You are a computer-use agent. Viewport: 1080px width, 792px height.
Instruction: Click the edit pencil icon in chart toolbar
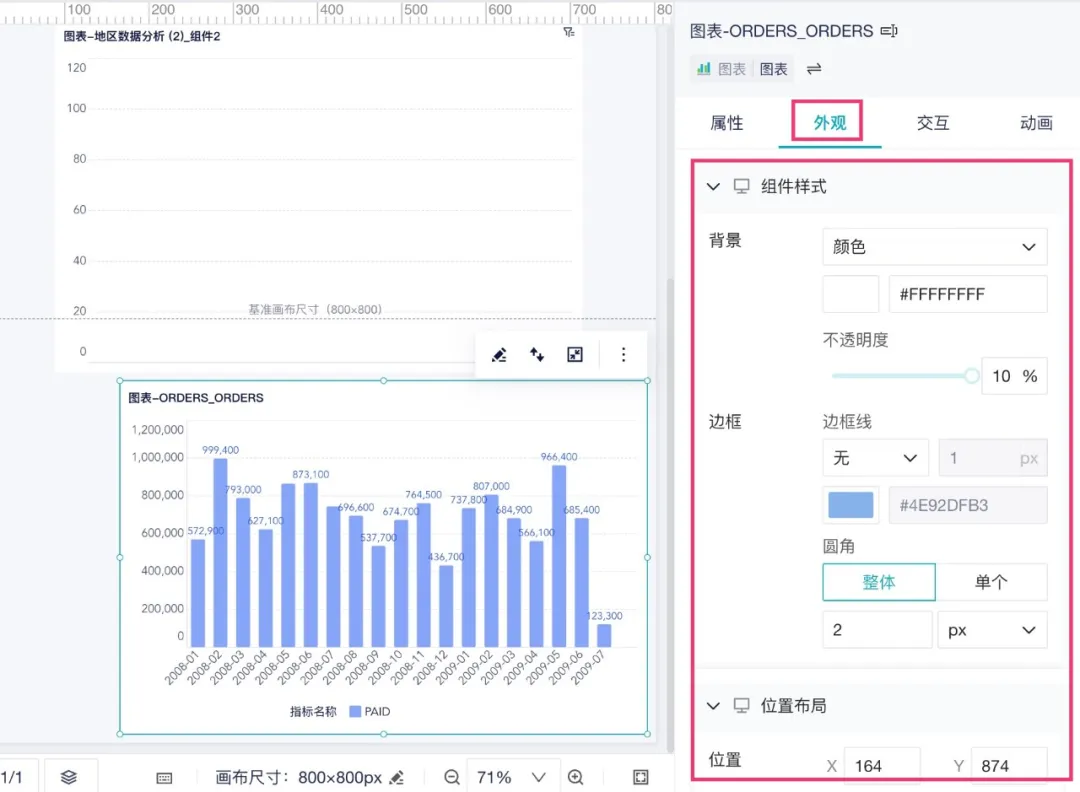[x=499, y=355]
